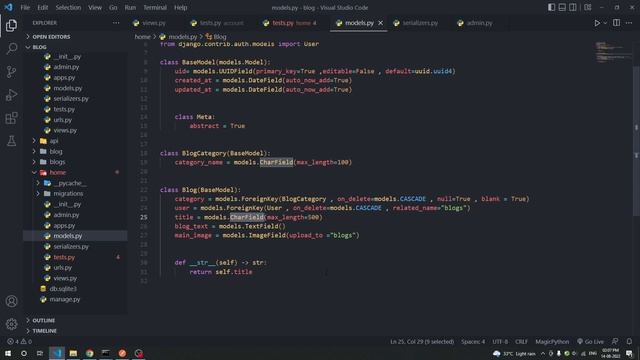
Task: Click the Blog class breadcrumb
Action: point(216,37)
